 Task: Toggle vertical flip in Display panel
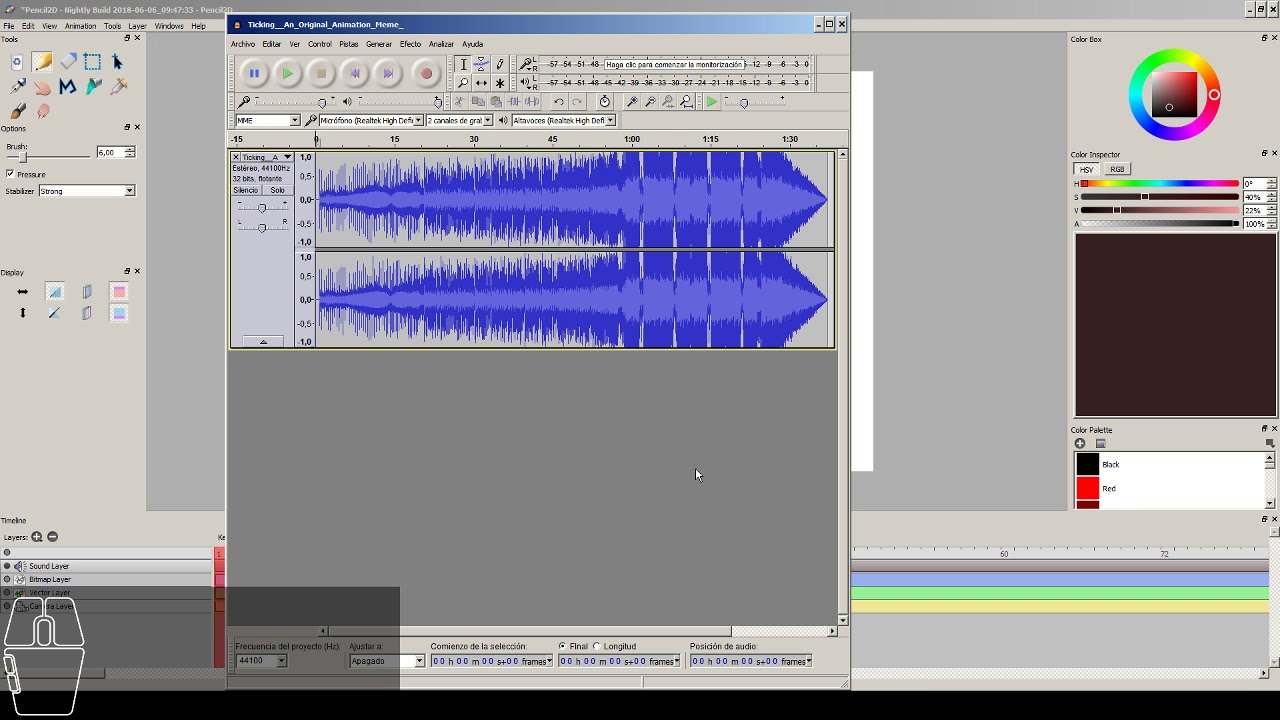point(22,313)
